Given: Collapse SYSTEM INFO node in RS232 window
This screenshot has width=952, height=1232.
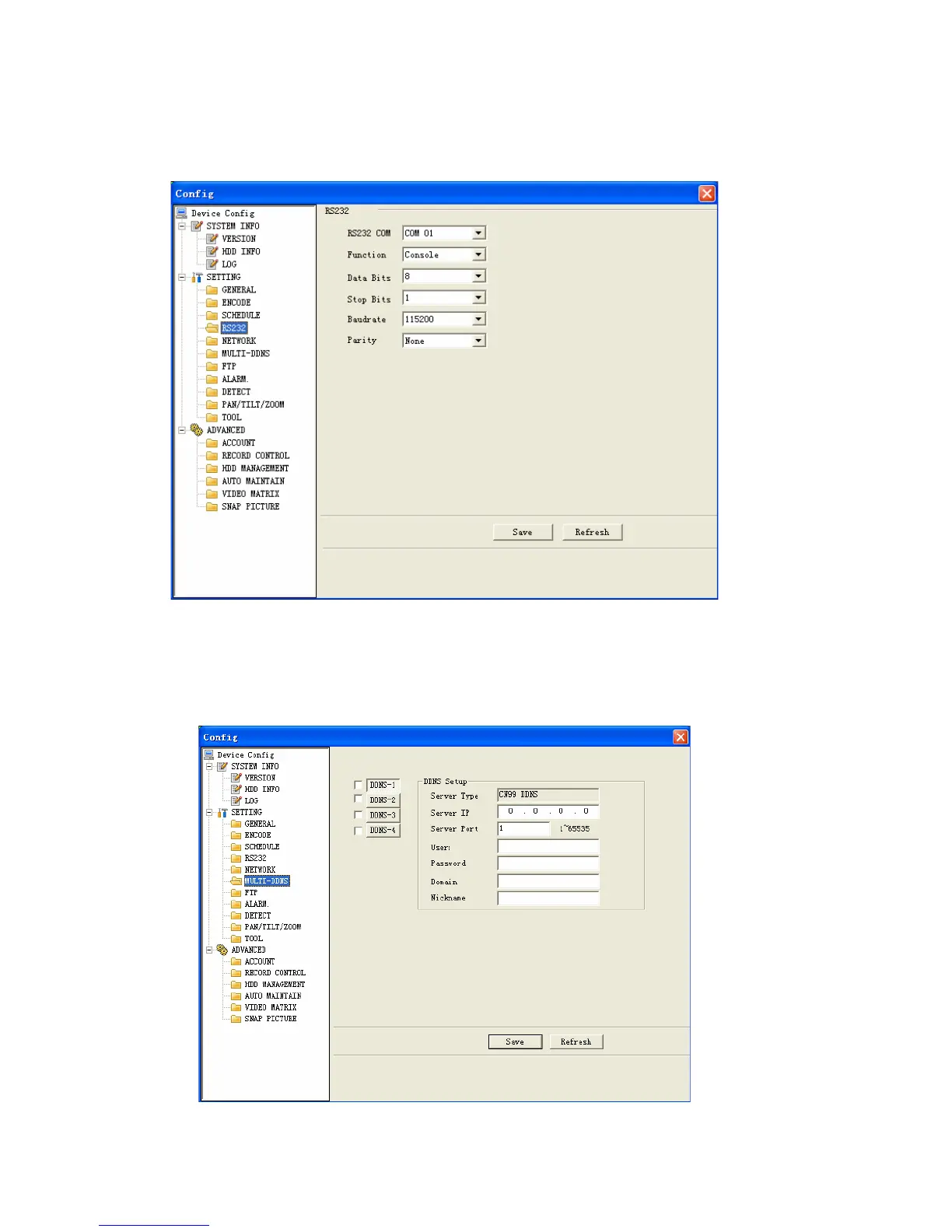Looking at the screenshot, I should coord(182,226).
